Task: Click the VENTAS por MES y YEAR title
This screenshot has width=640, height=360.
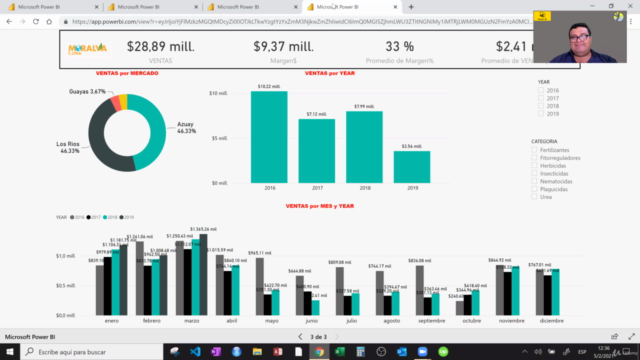Action: click(320, 206)
